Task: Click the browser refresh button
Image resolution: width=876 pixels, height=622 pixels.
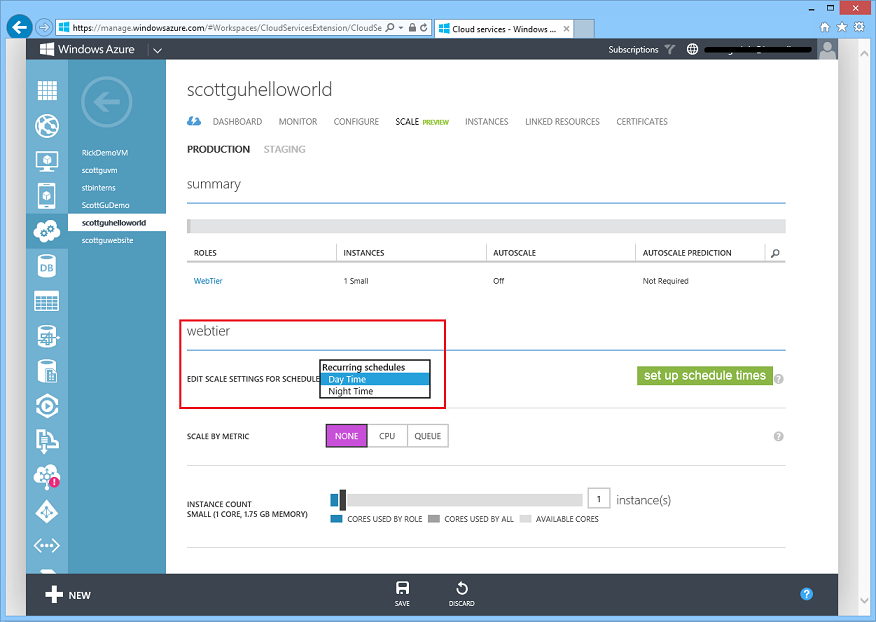Action: coord(423,27)
